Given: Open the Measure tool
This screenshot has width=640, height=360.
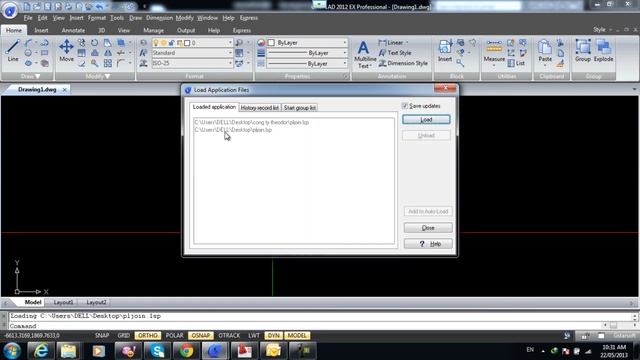Looking at the screenshot, I should (494, 52).
